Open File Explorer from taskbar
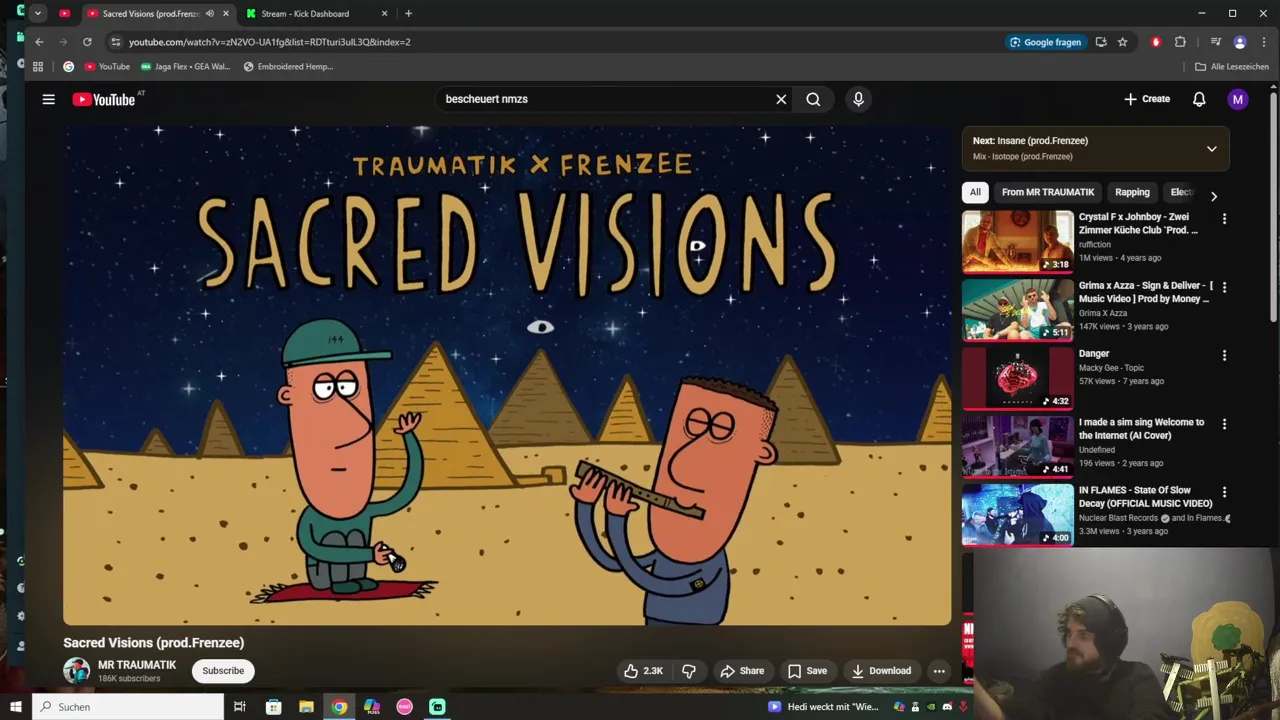This screenshot has height=720, width=1280. (x=306, y=707)
